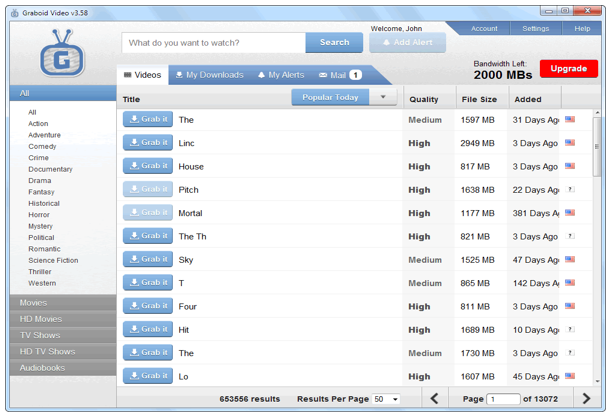Expand the Audiobooks category section
Image resolution: width=609 pixels, height=416 pixels.
60,368
